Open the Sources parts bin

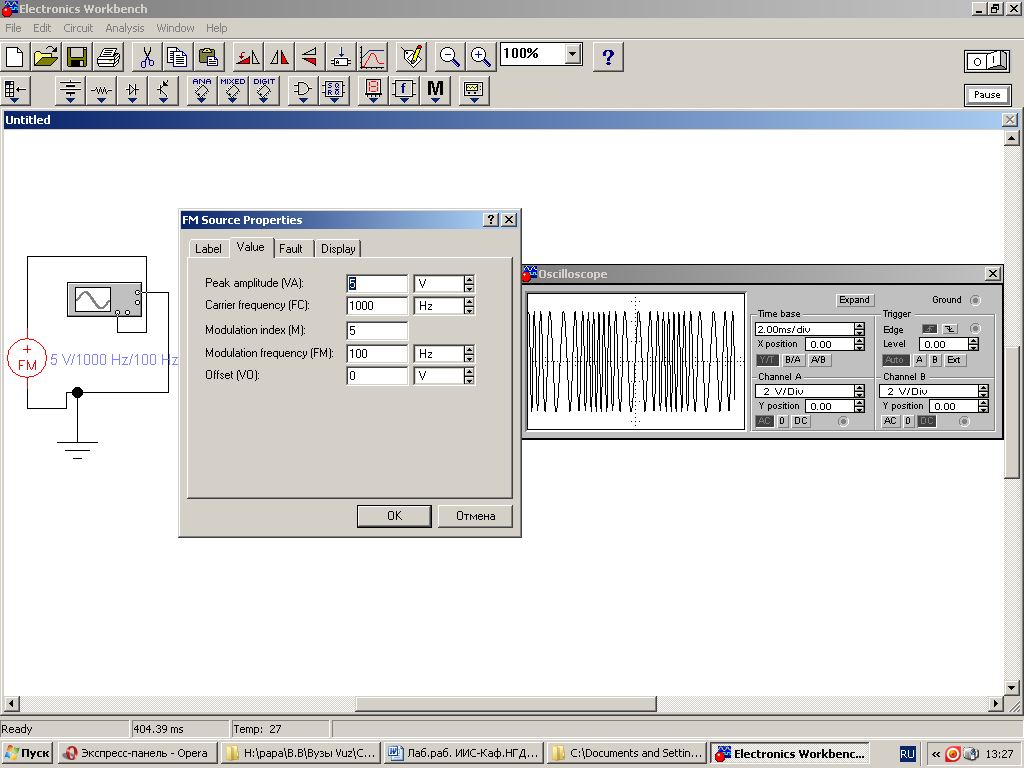[x=70, y=91]
